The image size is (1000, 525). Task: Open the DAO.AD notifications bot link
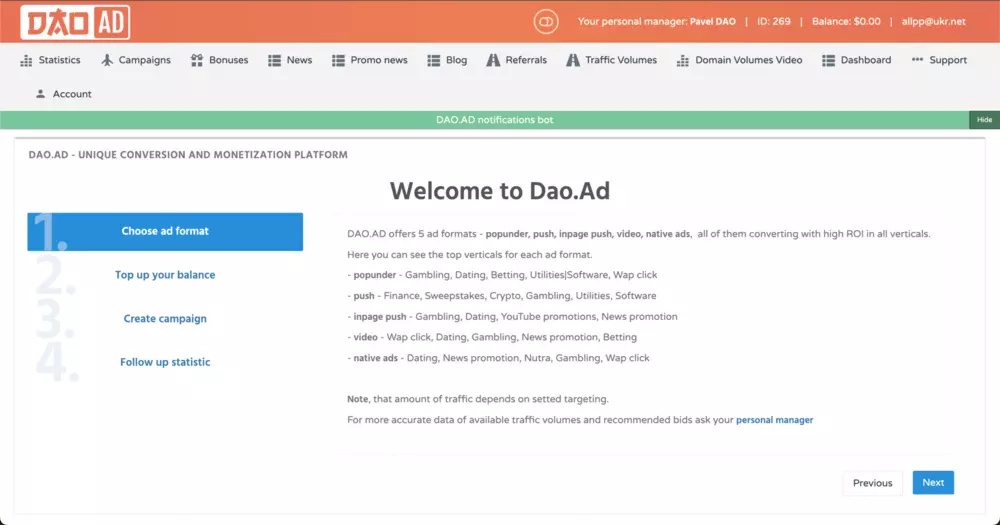(495, 120)
